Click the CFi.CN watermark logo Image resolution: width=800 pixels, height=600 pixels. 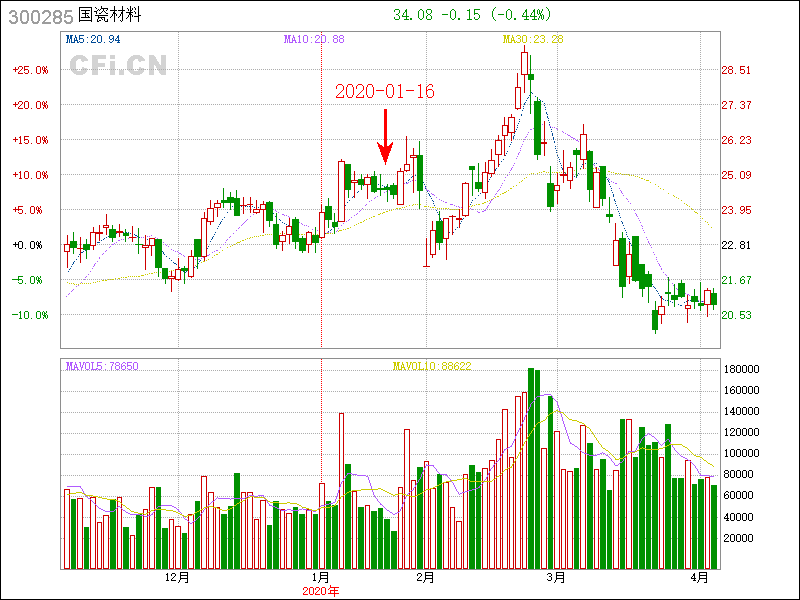coord(117,66)
